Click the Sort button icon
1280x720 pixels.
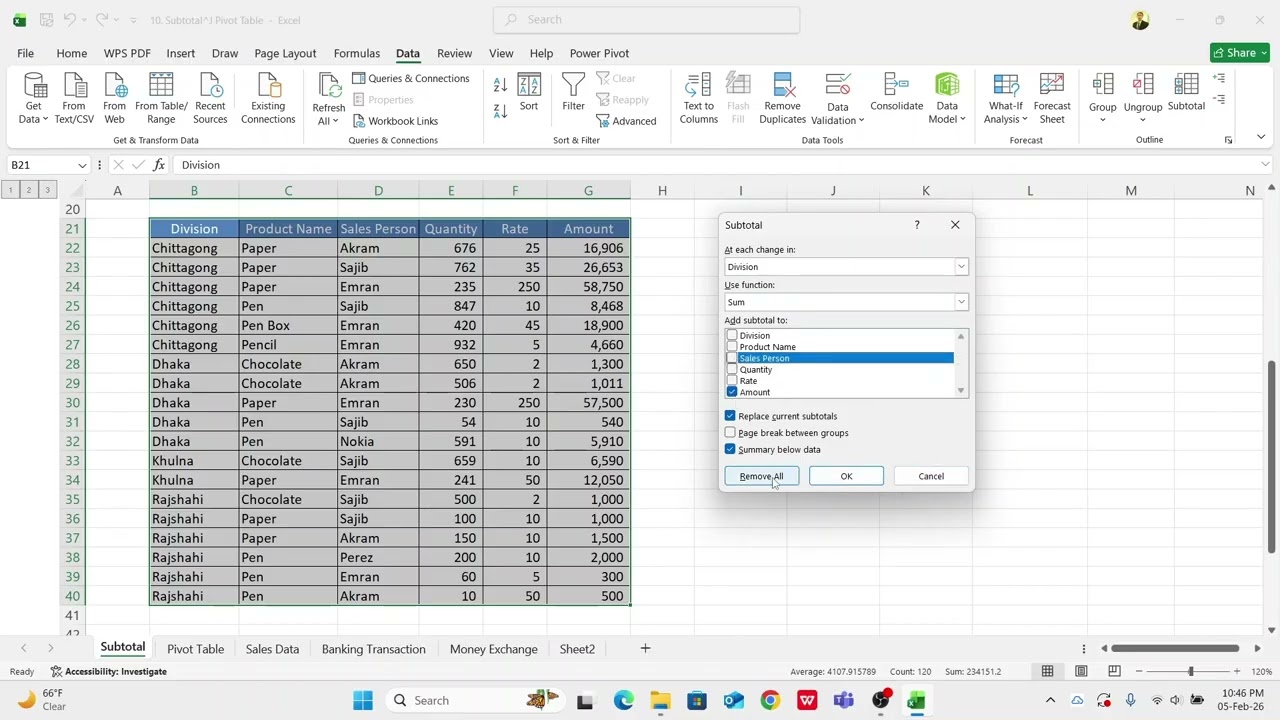[529, 92]
